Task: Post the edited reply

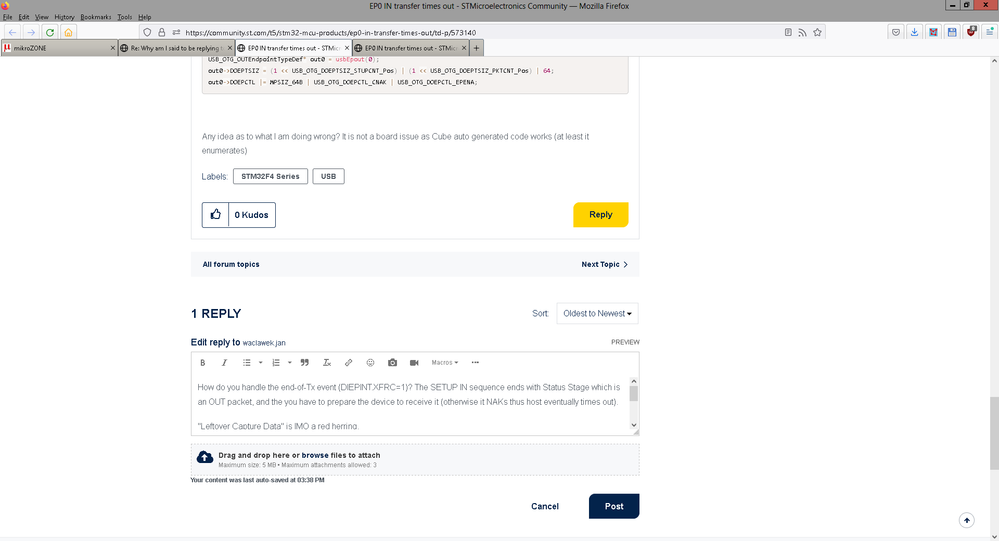Action: click(614, 506)
